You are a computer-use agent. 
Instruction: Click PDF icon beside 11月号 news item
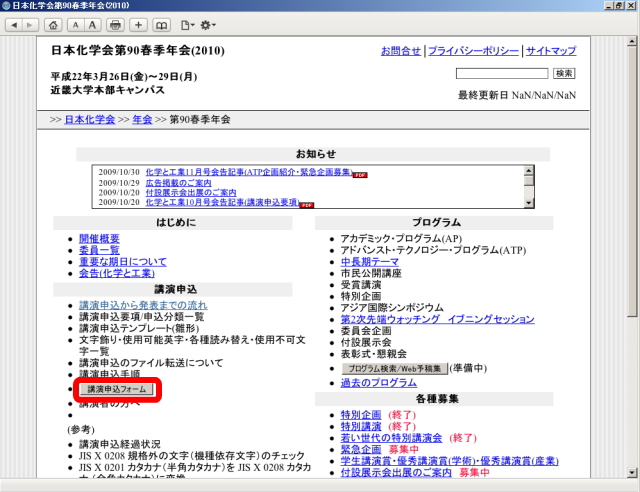pyautogui.click(x=360, y=175)
